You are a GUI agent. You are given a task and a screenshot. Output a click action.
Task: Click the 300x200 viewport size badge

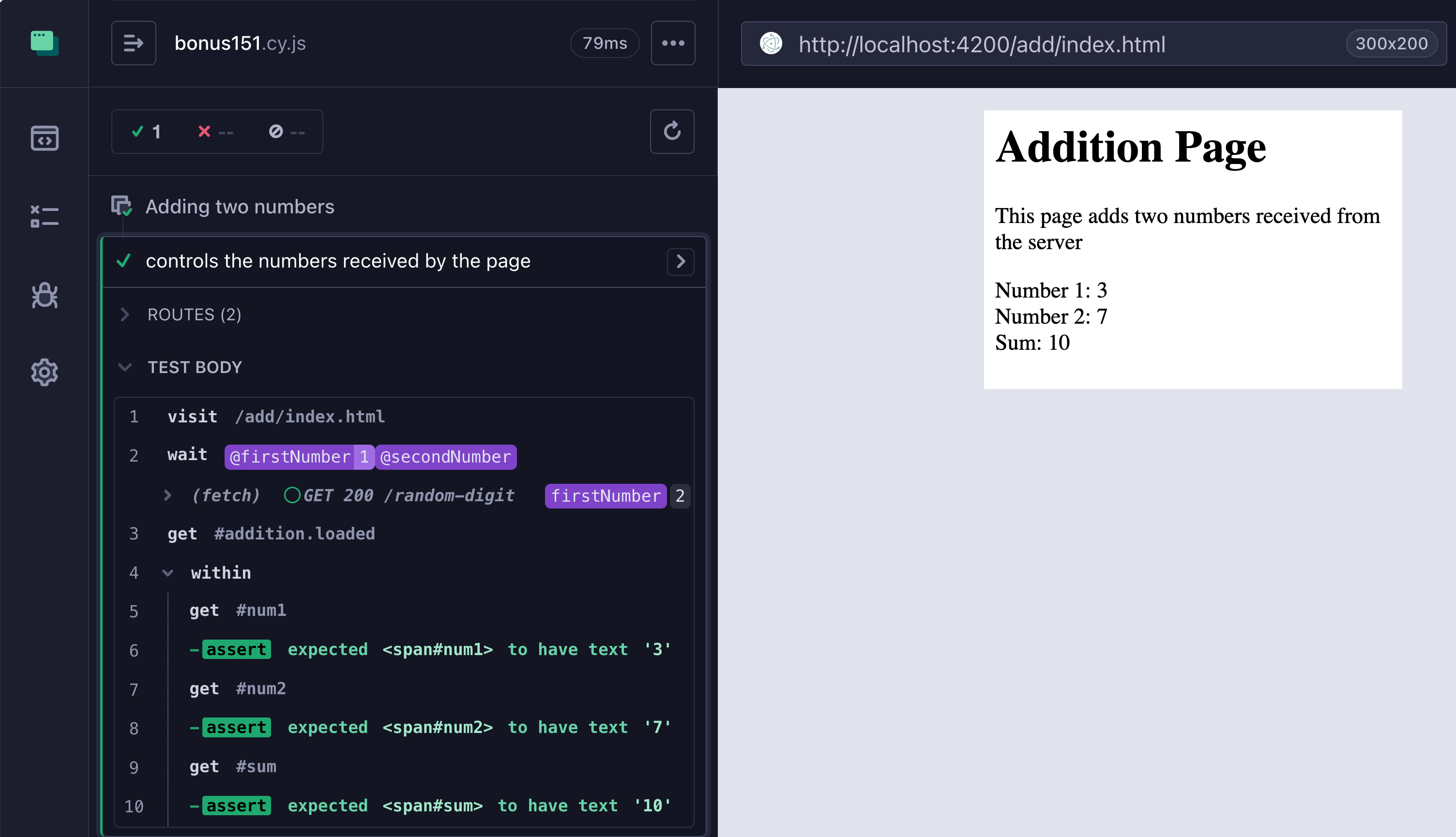coord(1391,44)
